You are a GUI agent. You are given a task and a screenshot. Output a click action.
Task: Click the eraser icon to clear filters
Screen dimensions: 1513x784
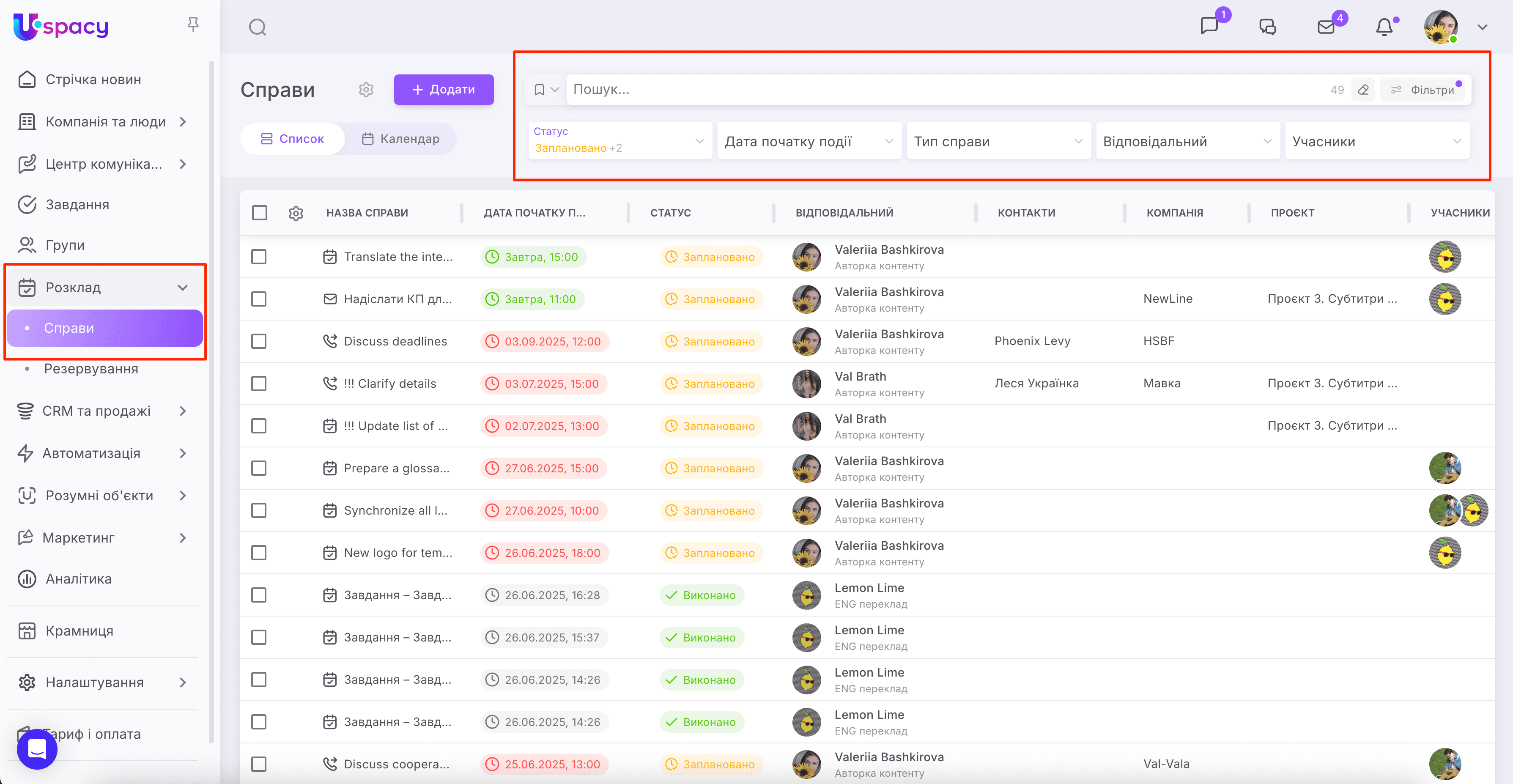tap(1363, 90)
